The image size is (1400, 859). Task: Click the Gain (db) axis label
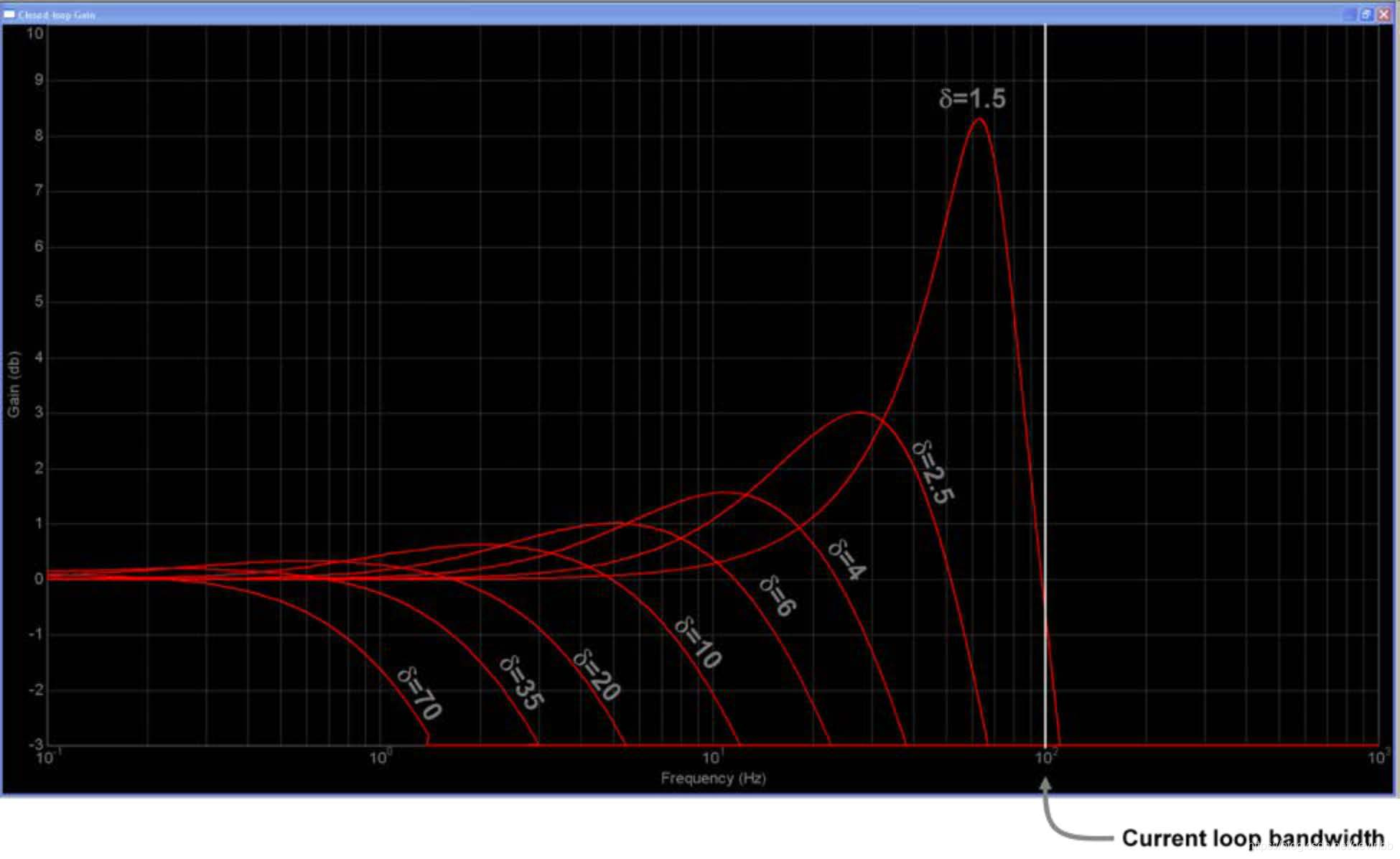[14, 384]
